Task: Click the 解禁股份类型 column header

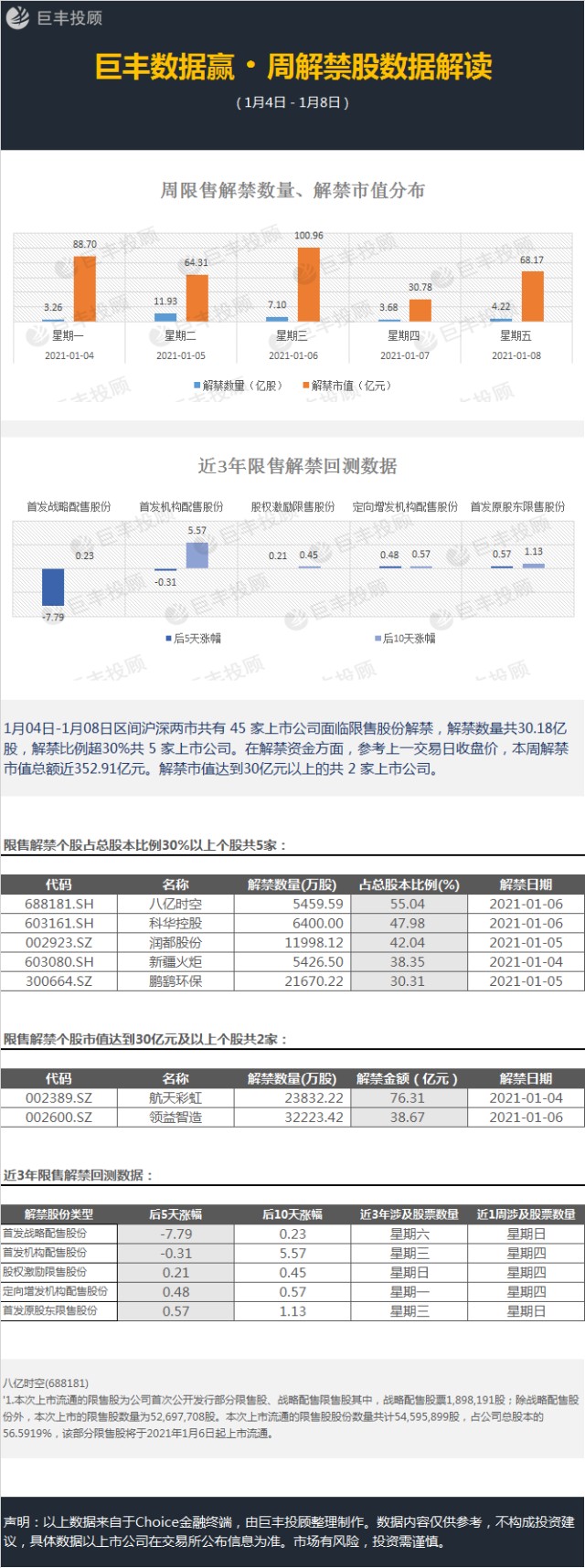Action: [58, 1214]
